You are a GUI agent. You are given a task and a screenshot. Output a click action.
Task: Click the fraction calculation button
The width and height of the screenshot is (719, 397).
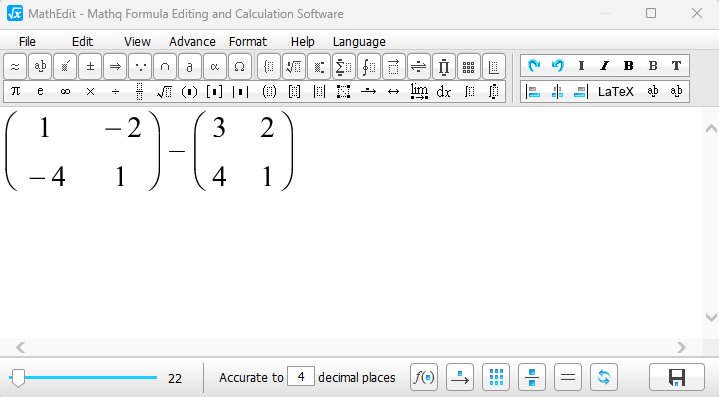(532, 377)
